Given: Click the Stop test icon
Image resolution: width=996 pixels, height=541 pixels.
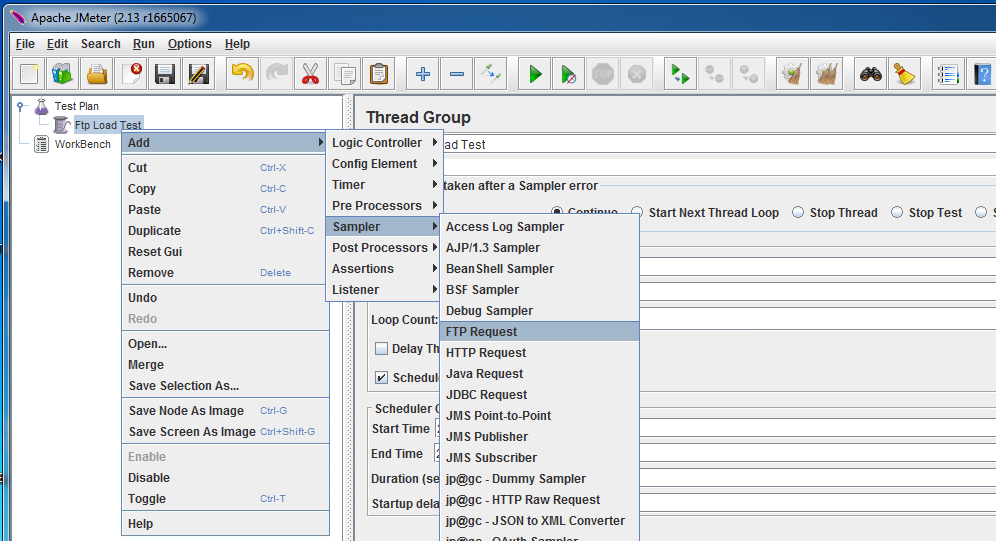Looking at the screenshot, I should (x=603, y=74).
